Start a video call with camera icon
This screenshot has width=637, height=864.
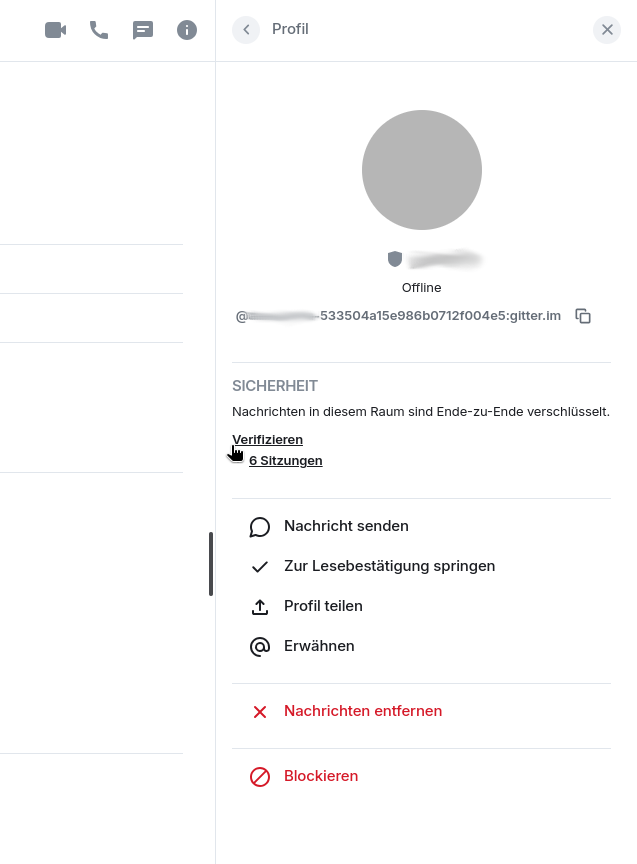click(56, 30)
